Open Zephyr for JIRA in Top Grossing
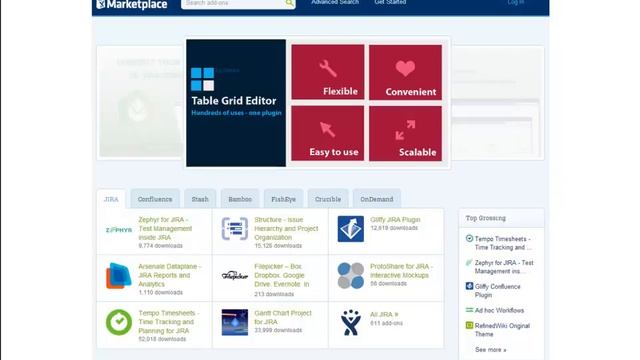The height and width of the screenshot is (360, 640). click(x=504, y=267)
